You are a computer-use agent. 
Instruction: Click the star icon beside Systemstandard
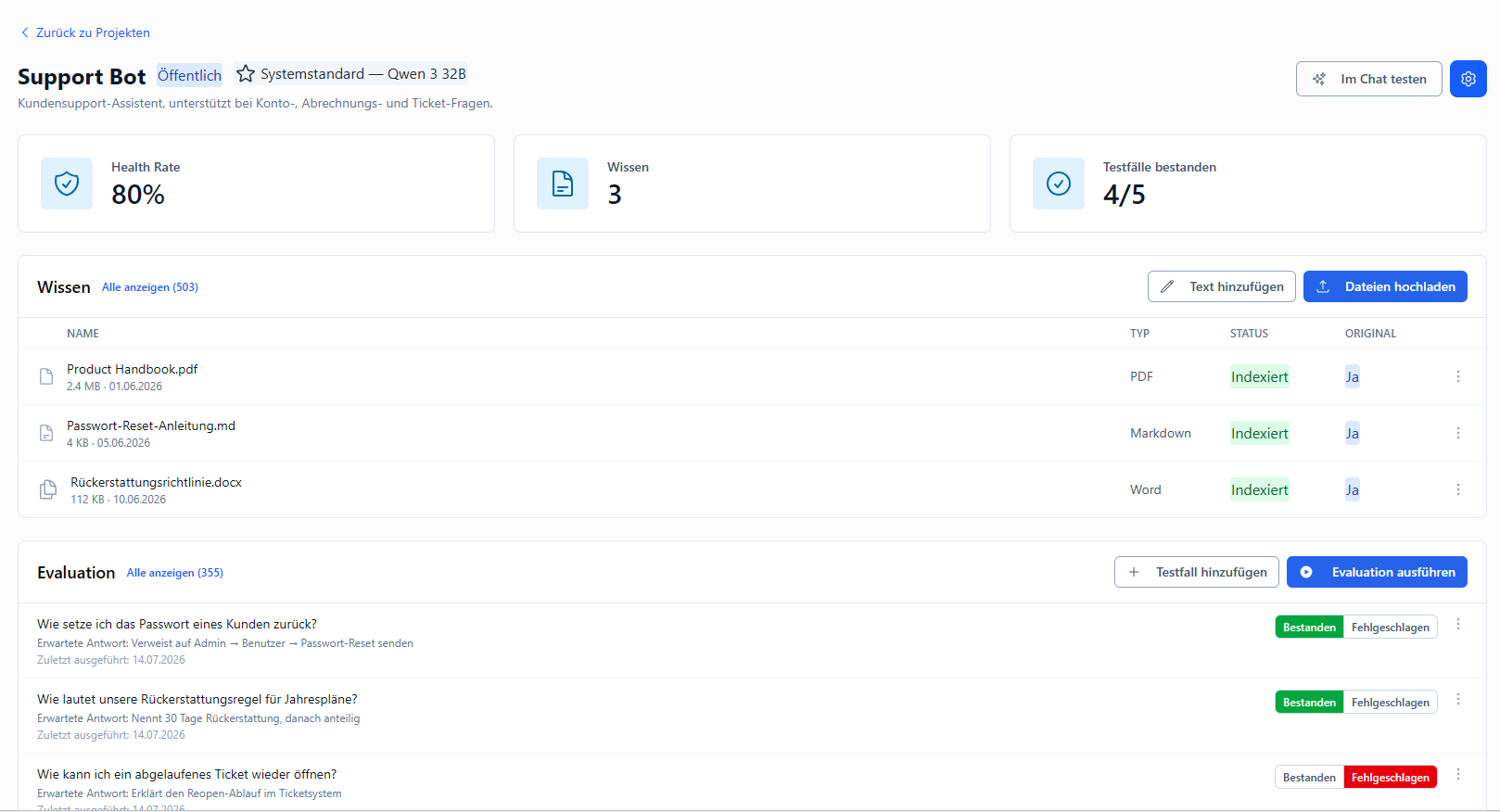pyautogui.click(x=246, y=74)
